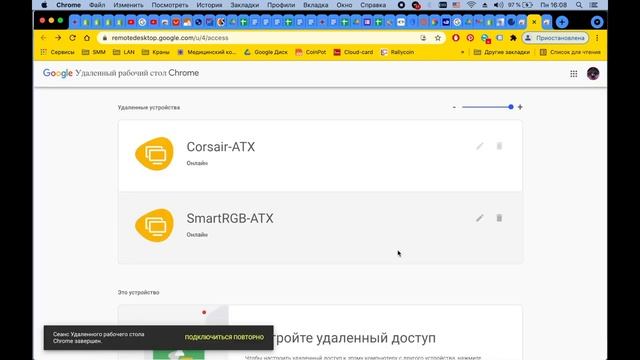Open the Extensions puzzle icon
Viewport: 640px width, 360px height.
click(513, 38)
